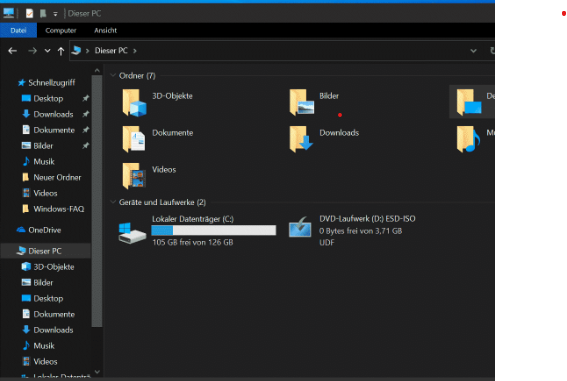Select the Lokaler Datenträger (C:) drive icon
This screenshot has width=567, height=381.
[x=132, y=233]
